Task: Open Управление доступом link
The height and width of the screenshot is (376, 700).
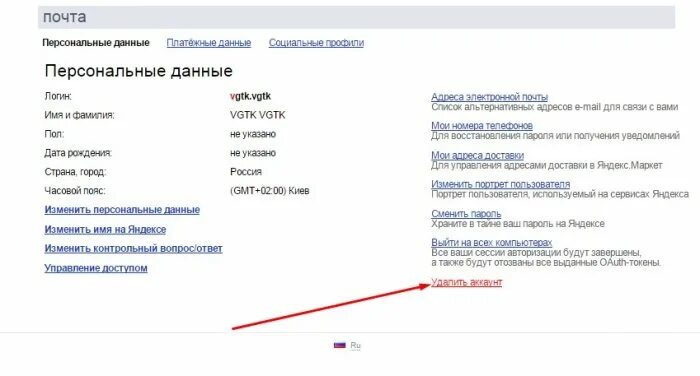Action: tap(96, 268)
